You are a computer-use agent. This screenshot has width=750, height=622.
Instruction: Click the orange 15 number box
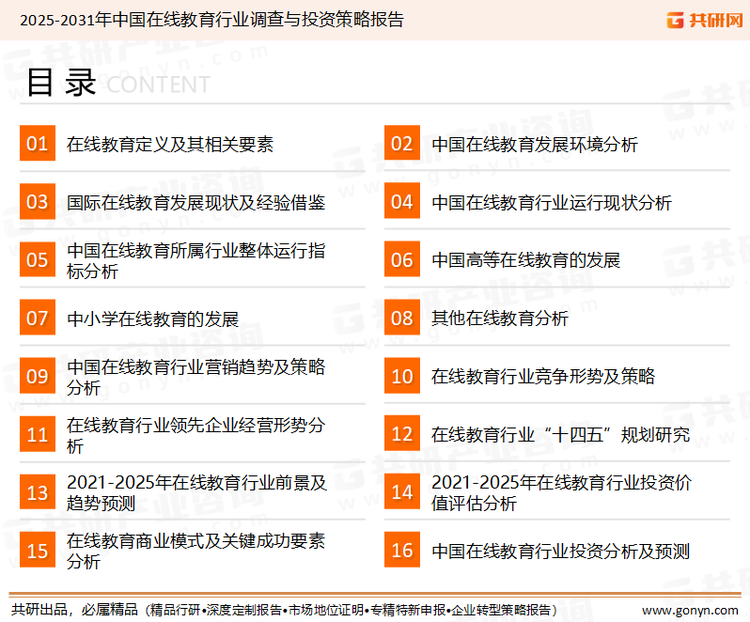[x=37, y=550]
